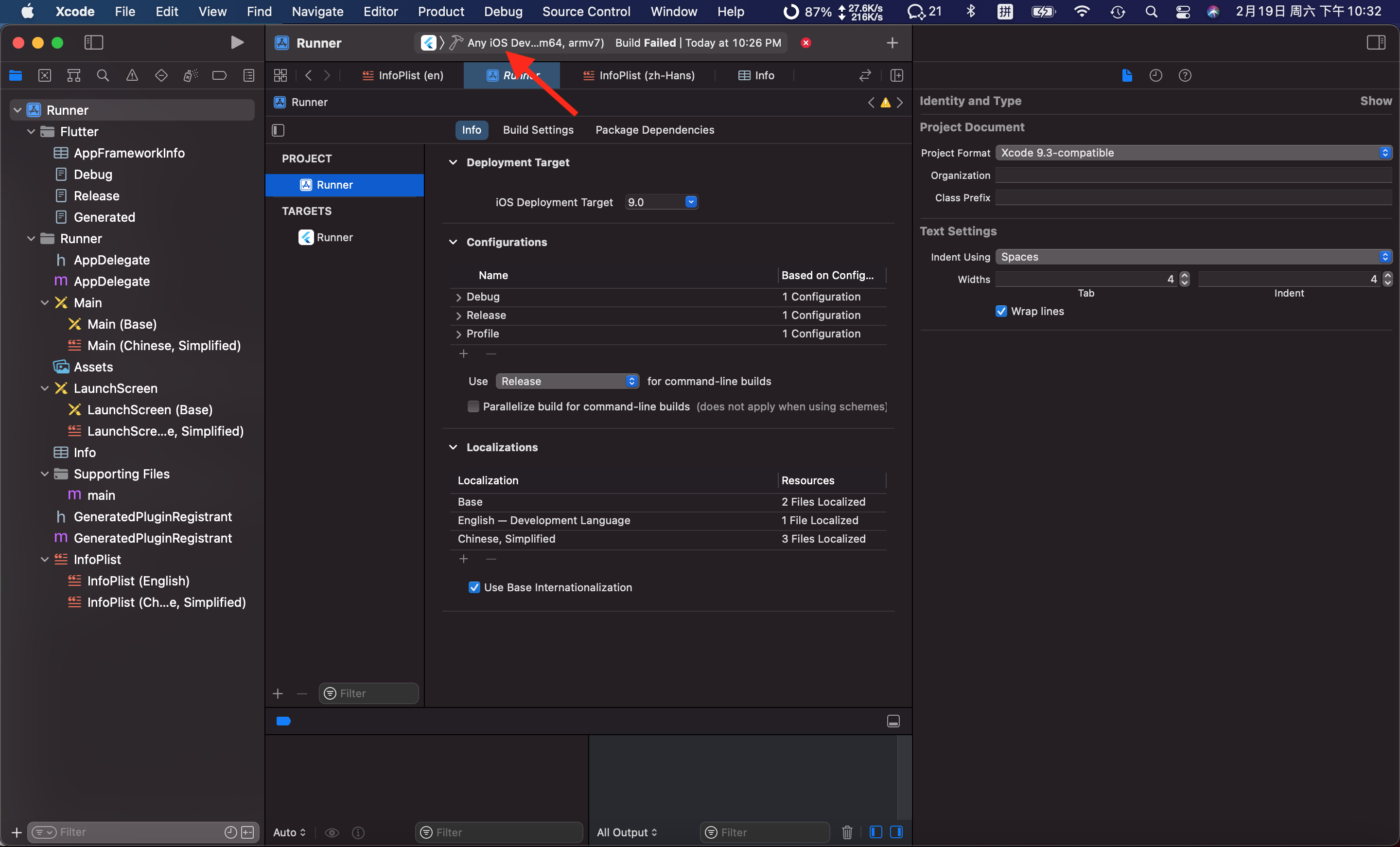Go back with the editor back arrow
Image resolution: width=1400 pixels, height=847 pixels.
tap(309, 75)
